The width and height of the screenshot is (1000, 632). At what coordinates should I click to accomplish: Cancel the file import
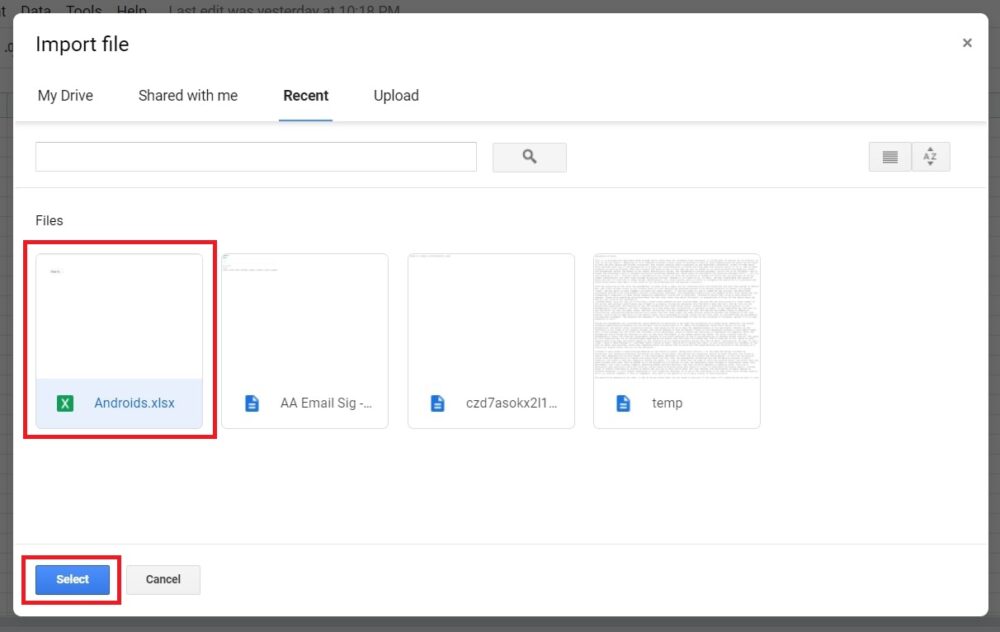(x=163, y=579)
